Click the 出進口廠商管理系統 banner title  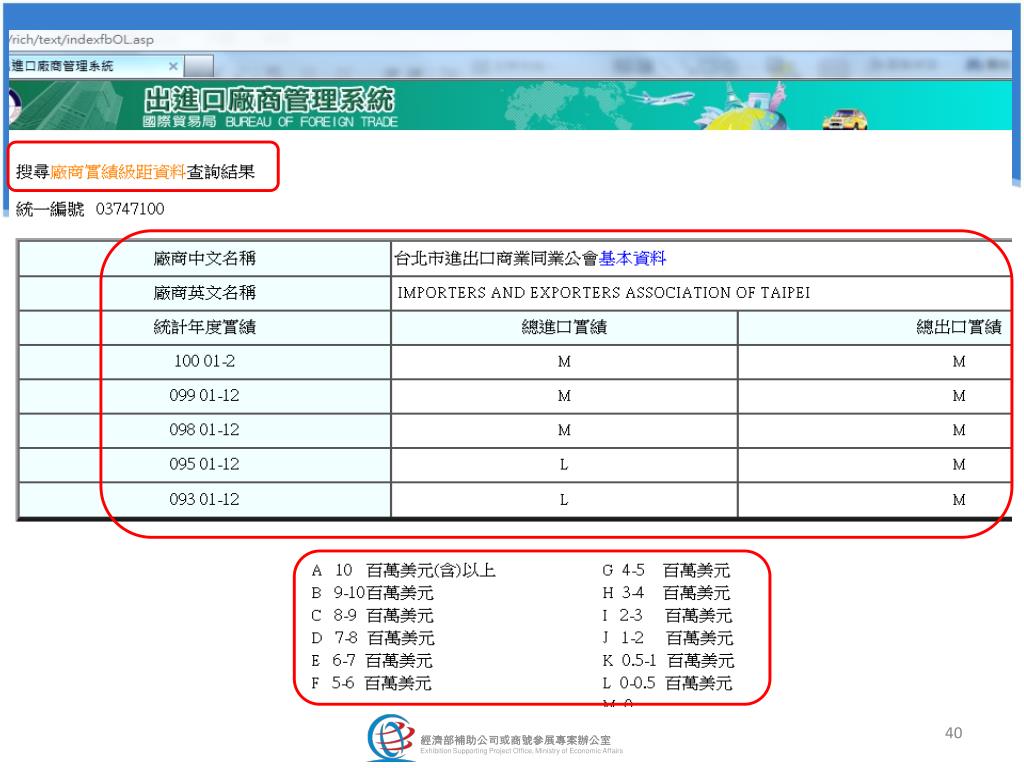pyautogui.click(x=269, y=101)
